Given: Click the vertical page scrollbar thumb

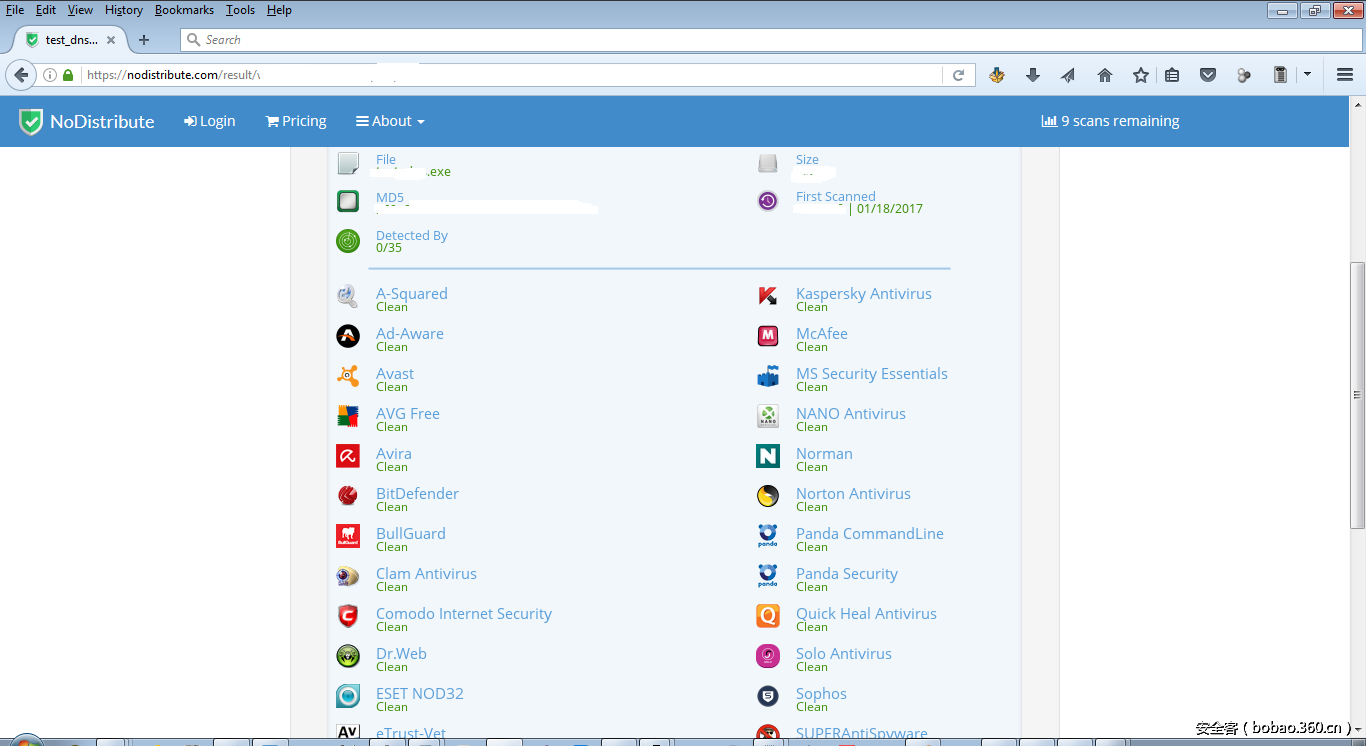Looking at the screenshot, I should pos(1357,395).
